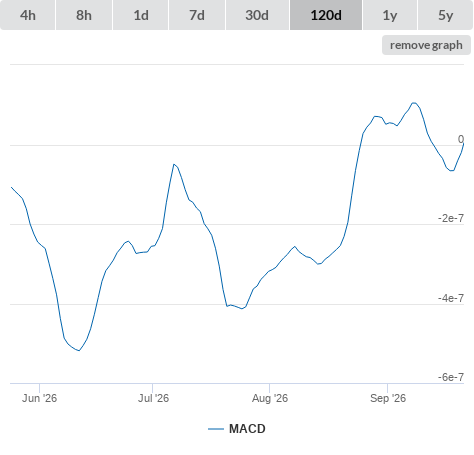Click the remove graph button

(426, 45)
